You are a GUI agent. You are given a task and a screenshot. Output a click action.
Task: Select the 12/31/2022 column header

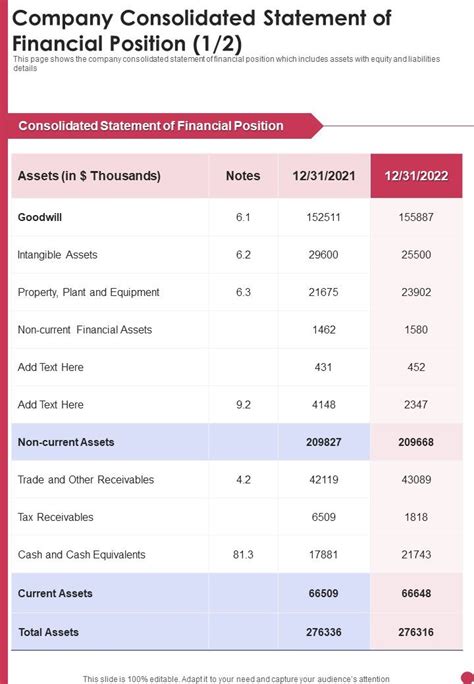pos(416,176)
